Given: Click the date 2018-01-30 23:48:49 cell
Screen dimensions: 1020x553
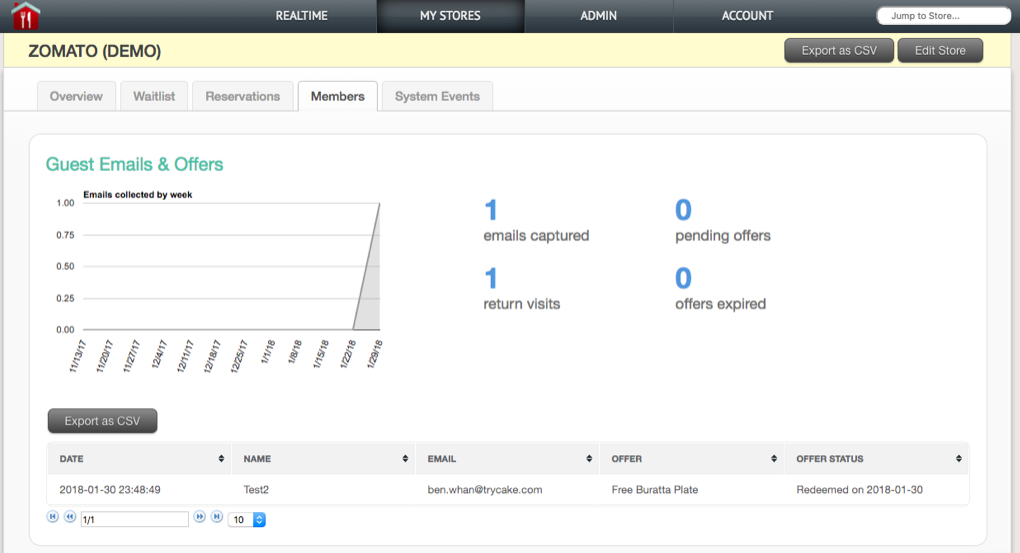Looking at the screenshot, I should pos(110,489).
